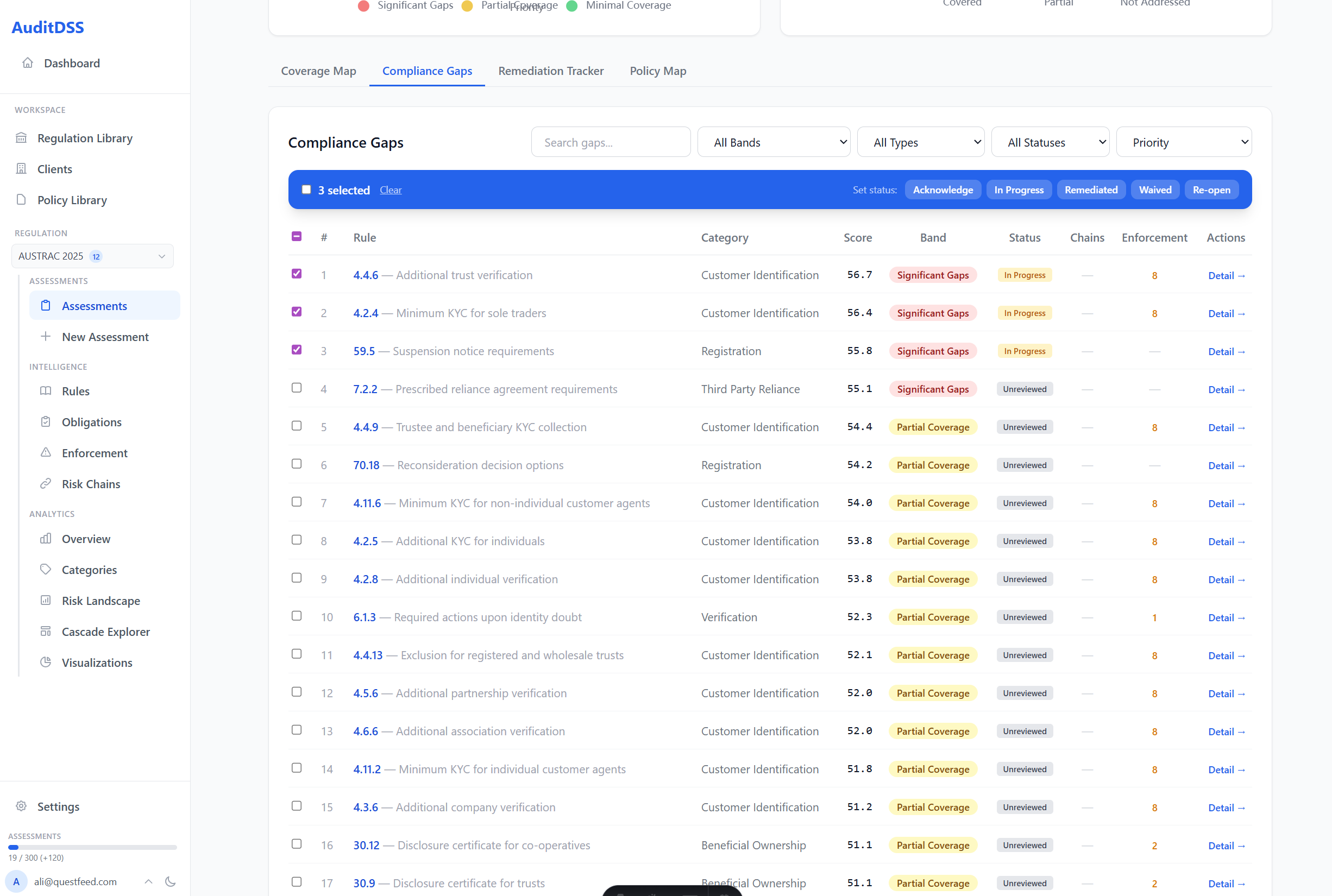Open the Rules intelligence section
Viewport: 1332px width, 896px height.
pos(75,391)
